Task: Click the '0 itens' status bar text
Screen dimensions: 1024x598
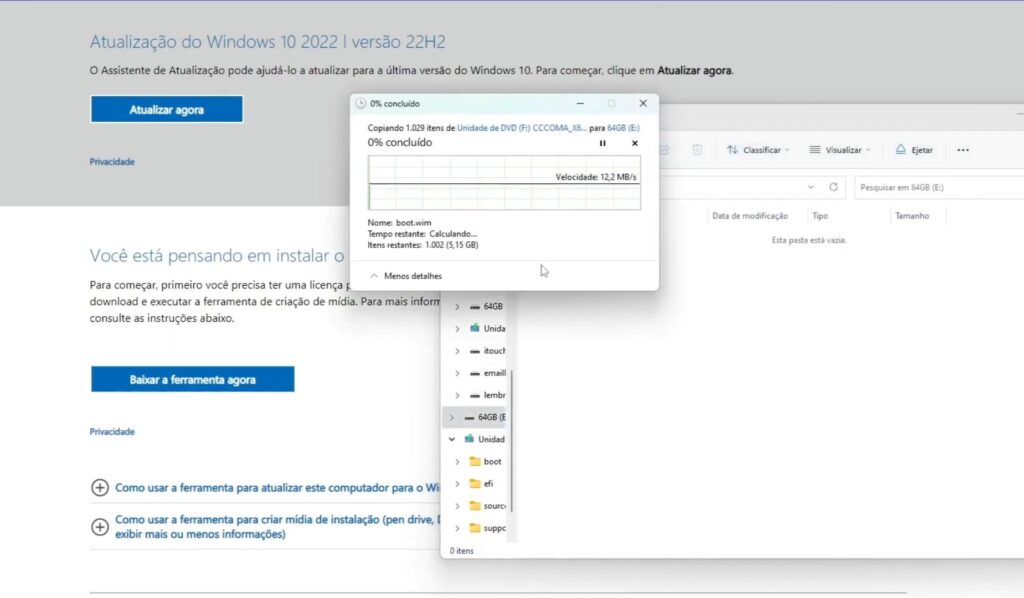Action: (x=462, y=550)
